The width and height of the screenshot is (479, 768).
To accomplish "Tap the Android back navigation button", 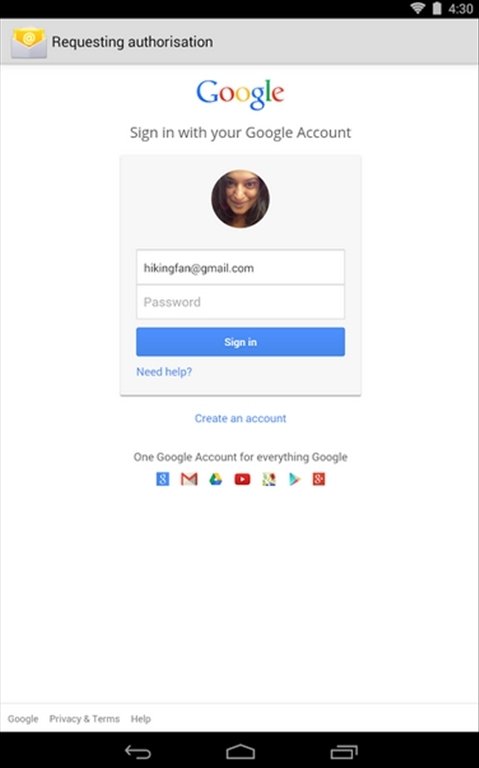I will tap(138, 751).
